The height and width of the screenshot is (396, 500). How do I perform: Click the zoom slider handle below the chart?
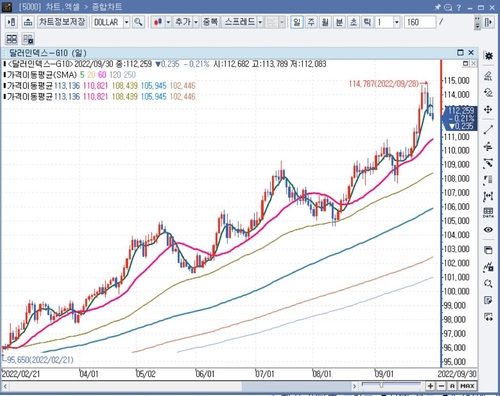pos(381,385)
